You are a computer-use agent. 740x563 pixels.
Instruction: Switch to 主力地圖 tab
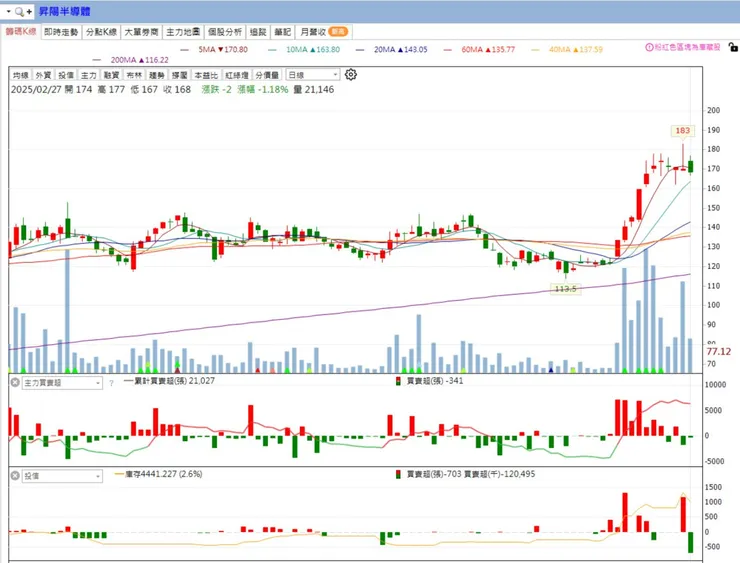tap(183, 32)
